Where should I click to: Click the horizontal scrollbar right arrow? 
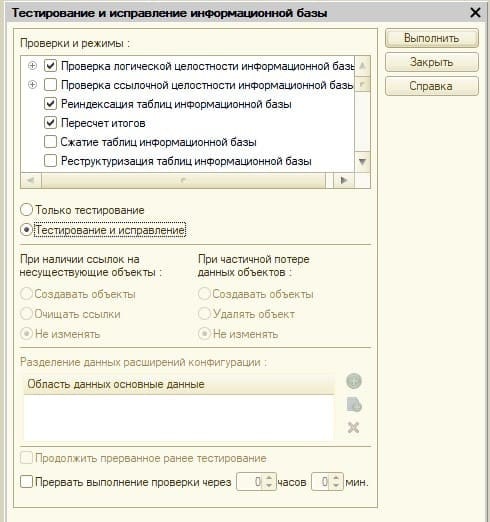(344, 180)
